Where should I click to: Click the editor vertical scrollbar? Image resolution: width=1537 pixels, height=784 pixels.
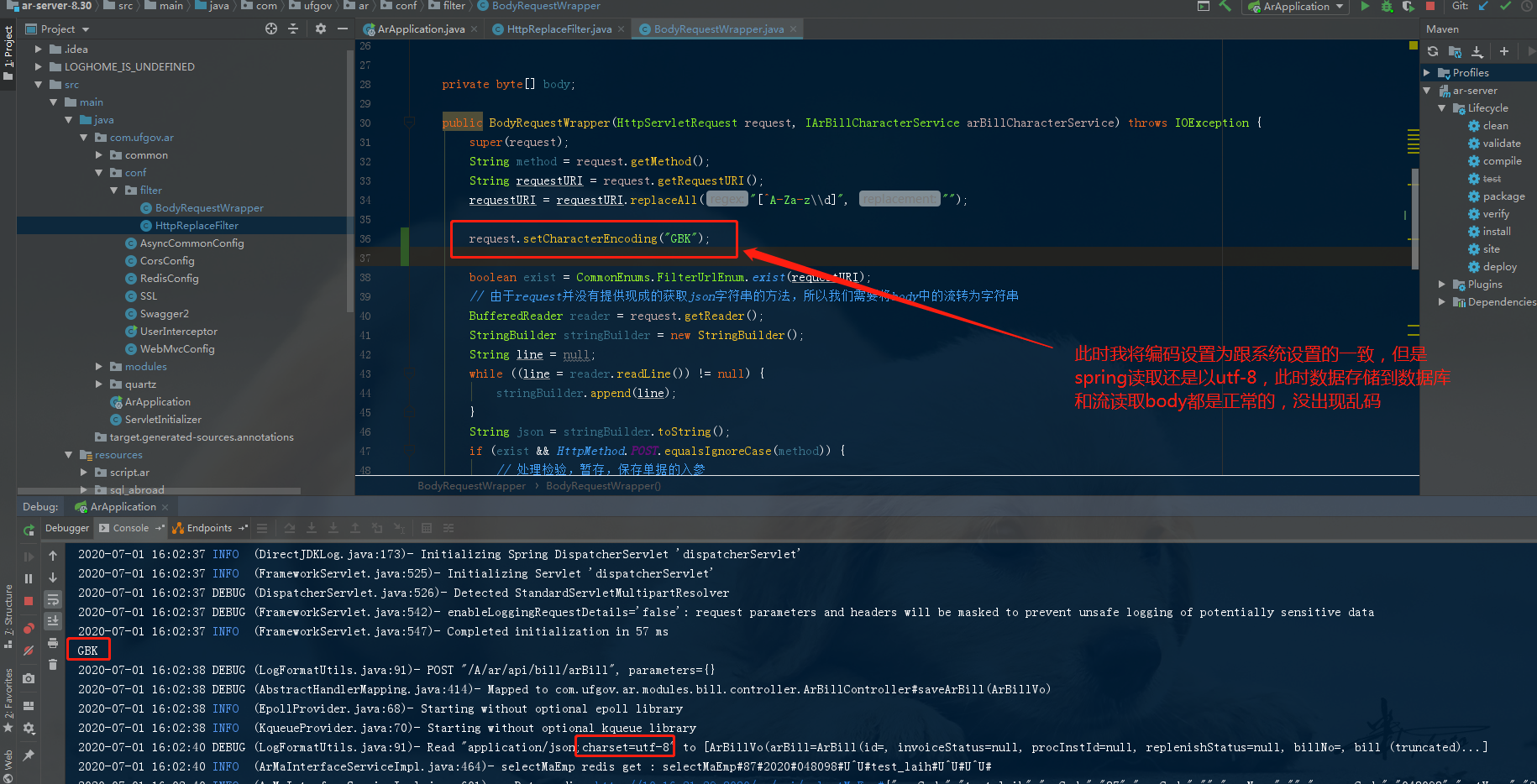(1414, 218)
